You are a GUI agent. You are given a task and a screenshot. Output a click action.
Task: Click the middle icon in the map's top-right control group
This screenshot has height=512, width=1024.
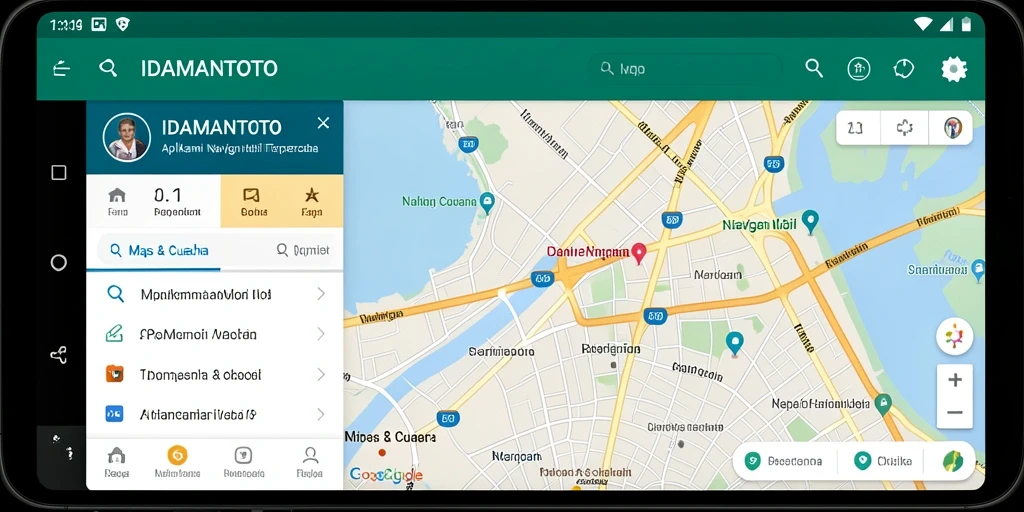tap(904, 127)
